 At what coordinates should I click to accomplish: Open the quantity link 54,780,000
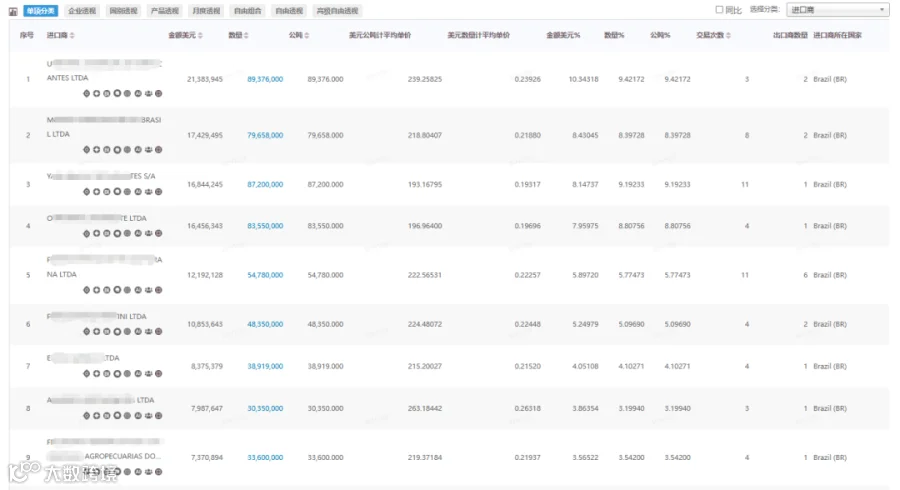point(265,275)
